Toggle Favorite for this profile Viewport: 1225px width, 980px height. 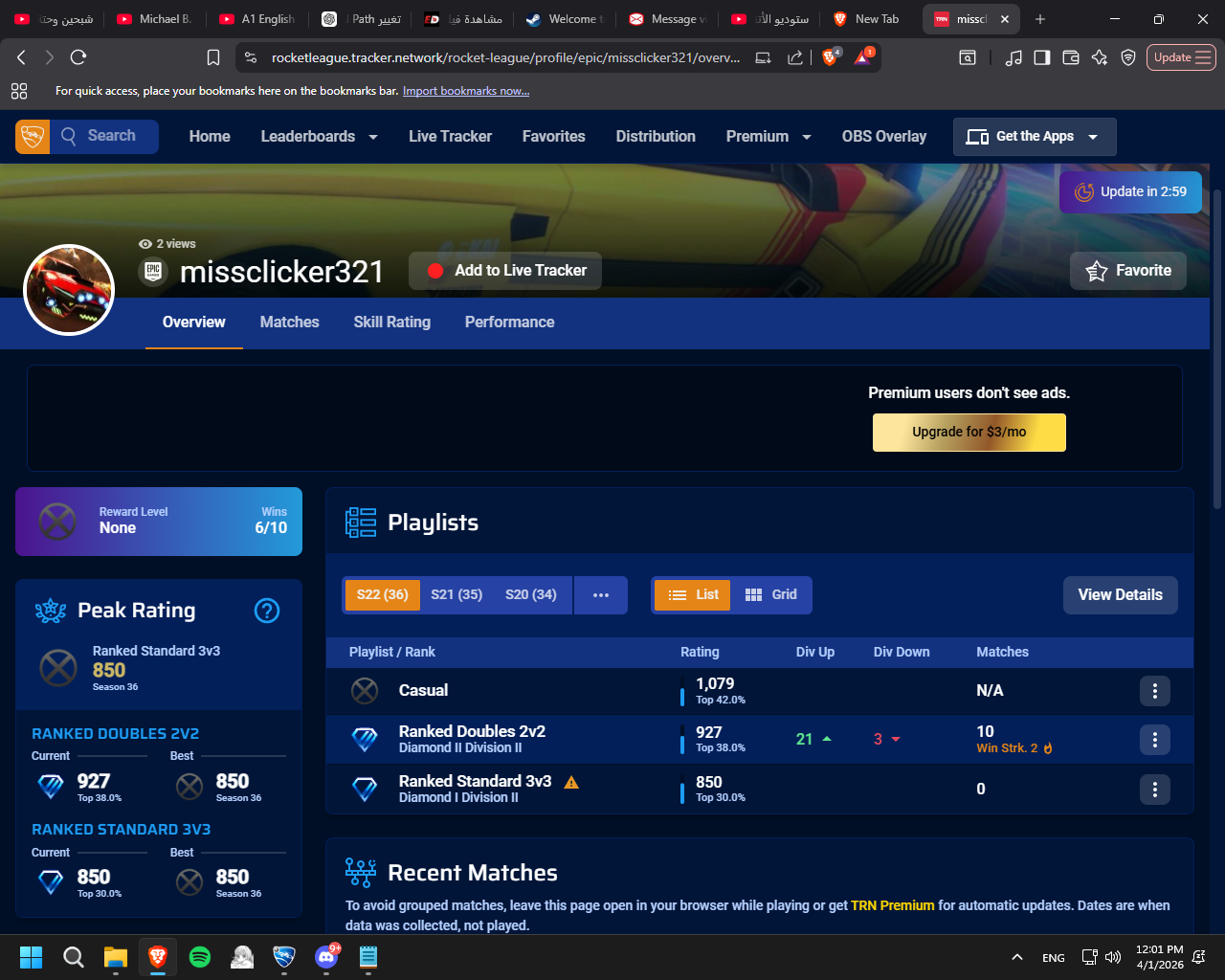[x=1128, y=271]
